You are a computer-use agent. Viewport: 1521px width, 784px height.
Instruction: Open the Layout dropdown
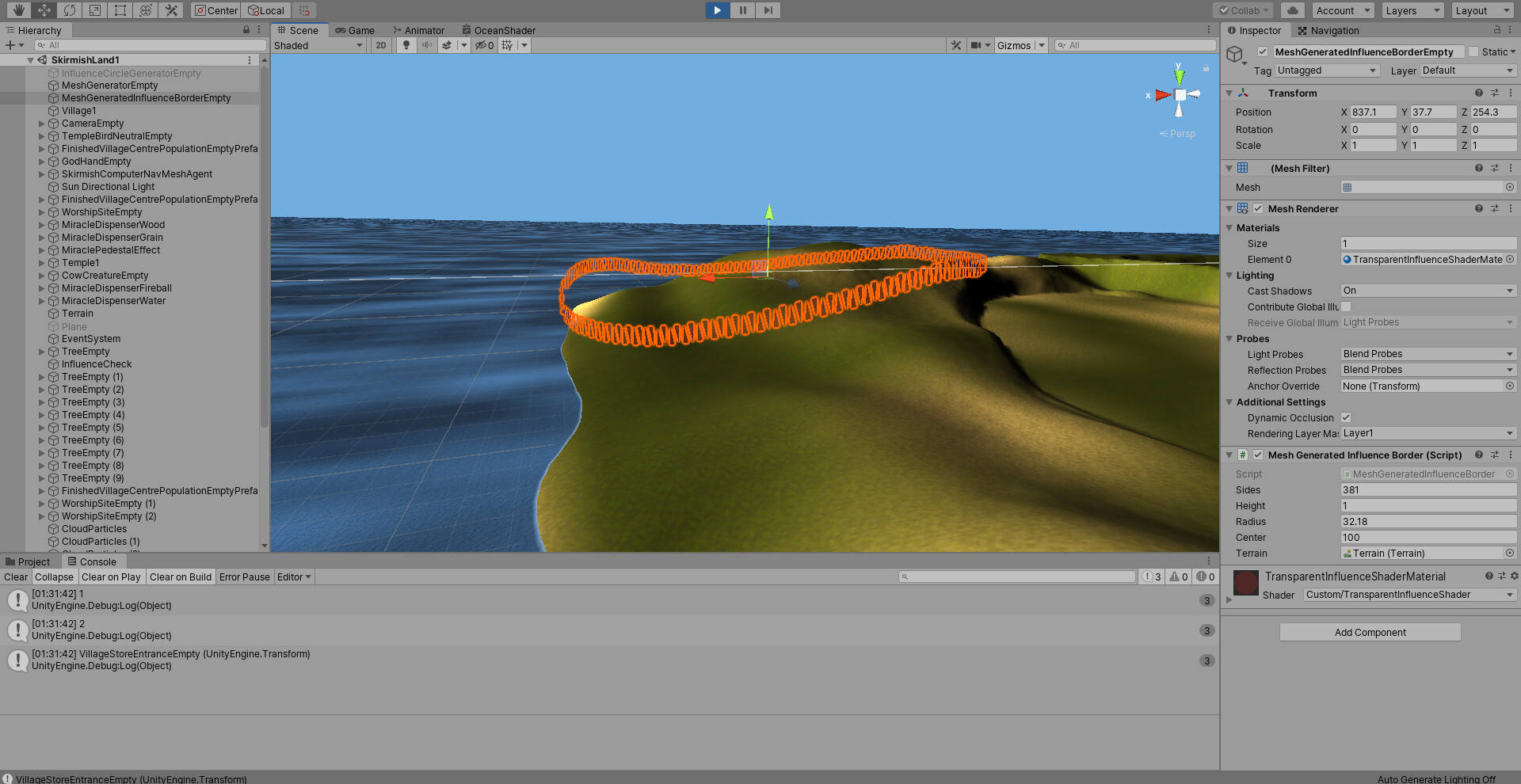pos(1484,10)
